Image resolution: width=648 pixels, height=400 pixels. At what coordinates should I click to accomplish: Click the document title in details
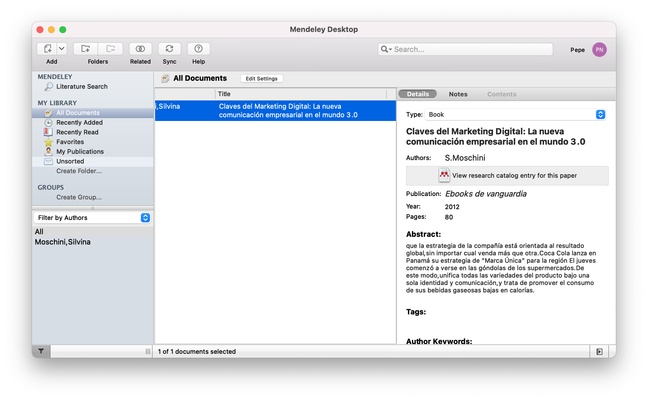496,136
